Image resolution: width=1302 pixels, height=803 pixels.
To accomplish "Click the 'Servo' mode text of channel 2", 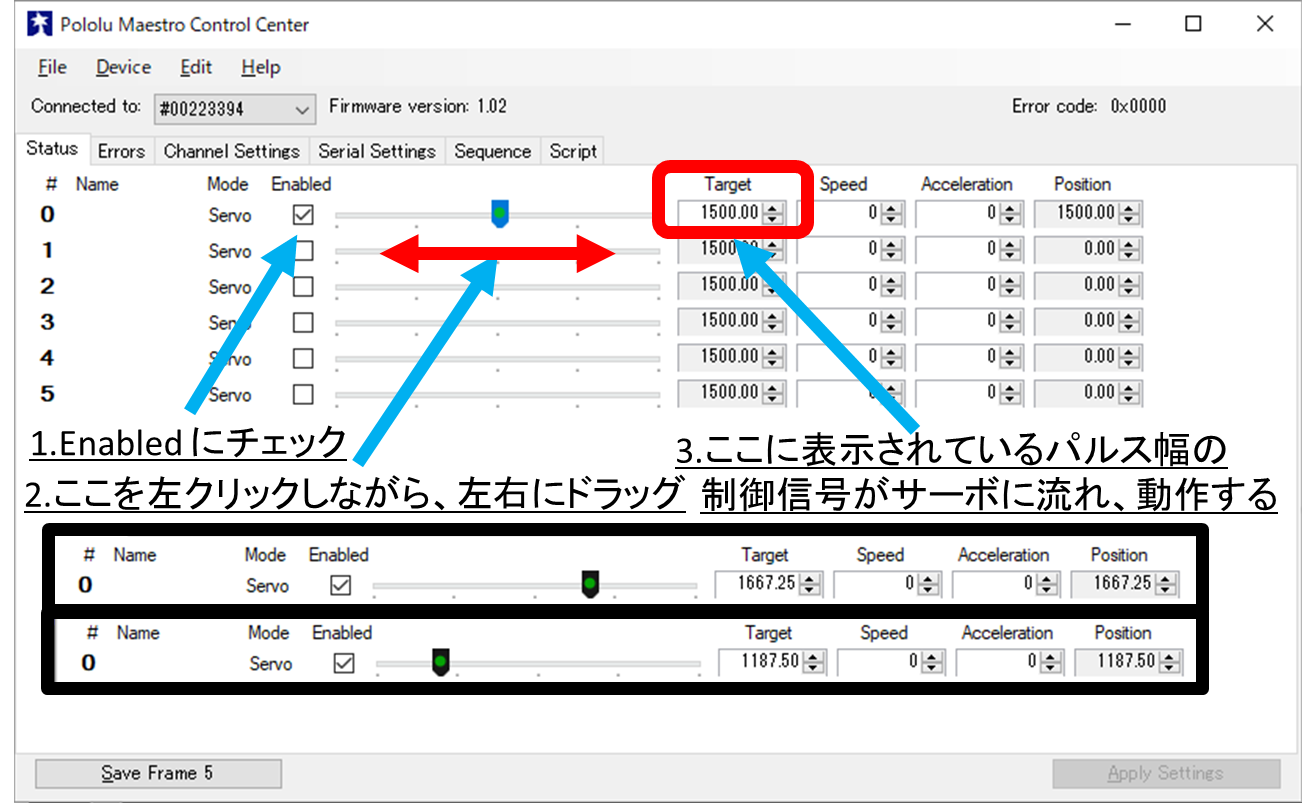I will coord(230,287).
